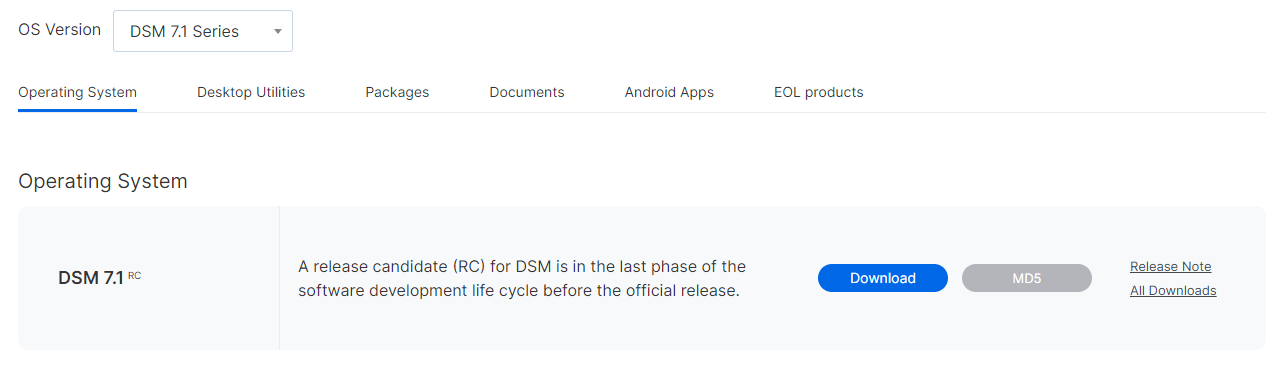Show the Android Apps tab
Viewport: 1277px width, 366px height.
[x=669, y=92]
